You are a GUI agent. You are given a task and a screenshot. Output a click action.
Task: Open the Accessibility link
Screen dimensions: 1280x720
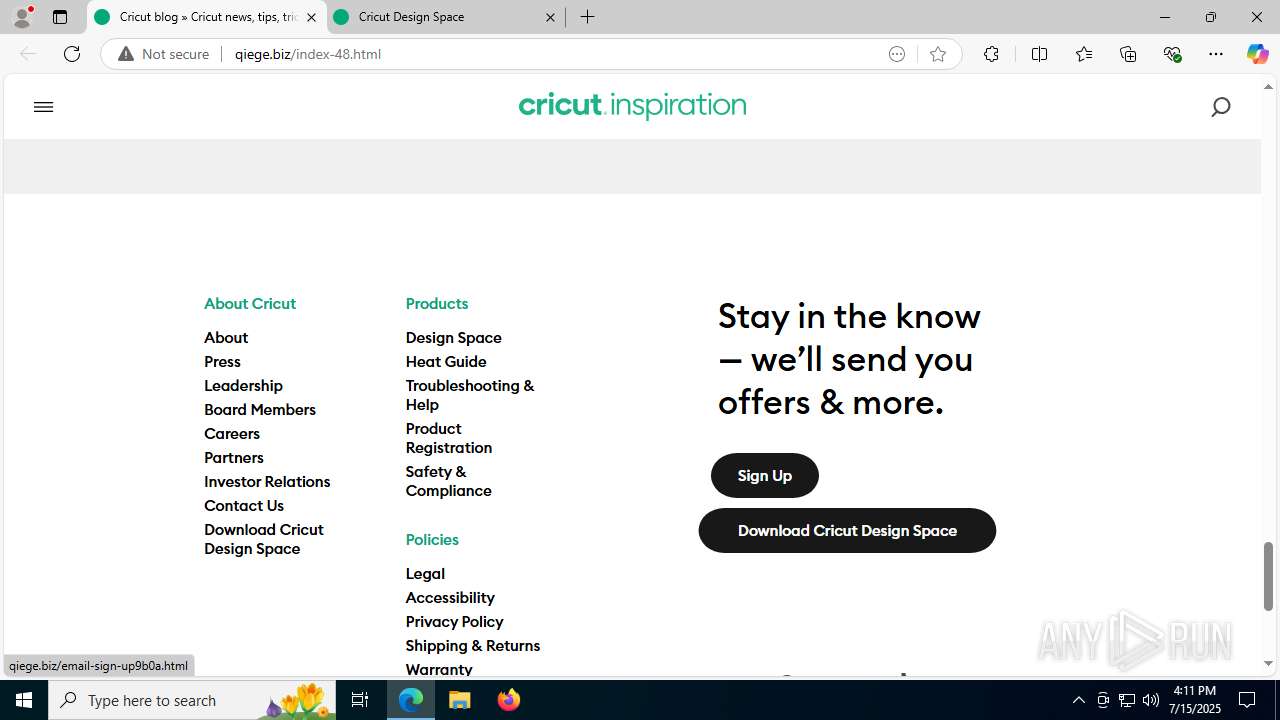click(x=450, y=598)
